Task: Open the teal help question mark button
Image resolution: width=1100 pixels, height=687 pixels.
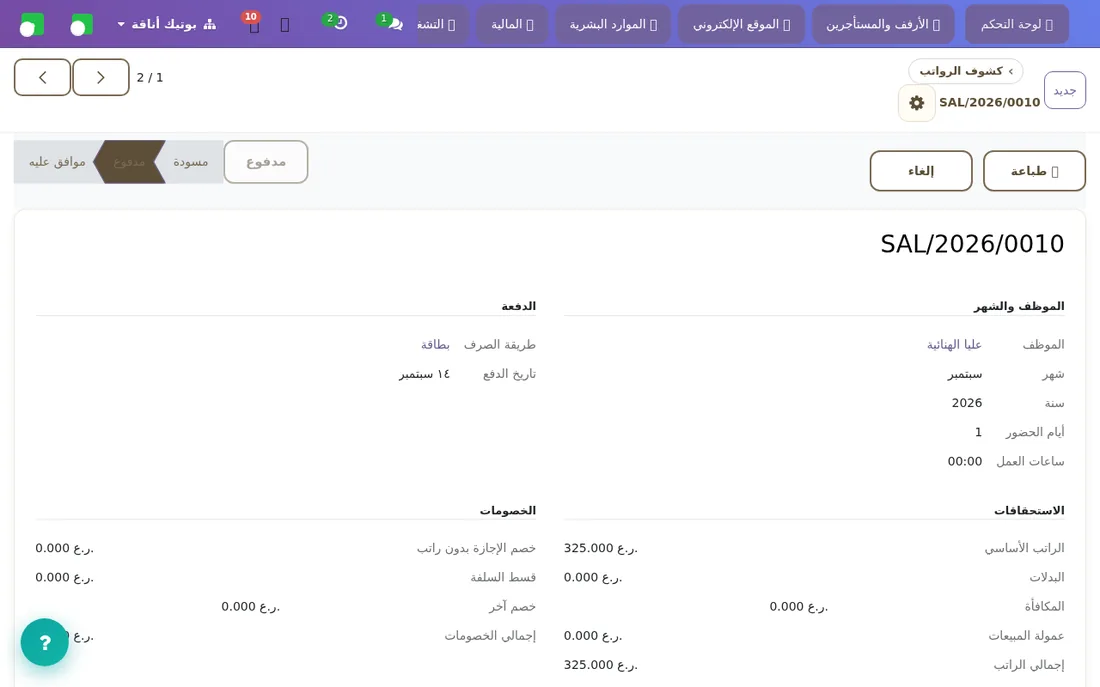Action: pos(44,642)
